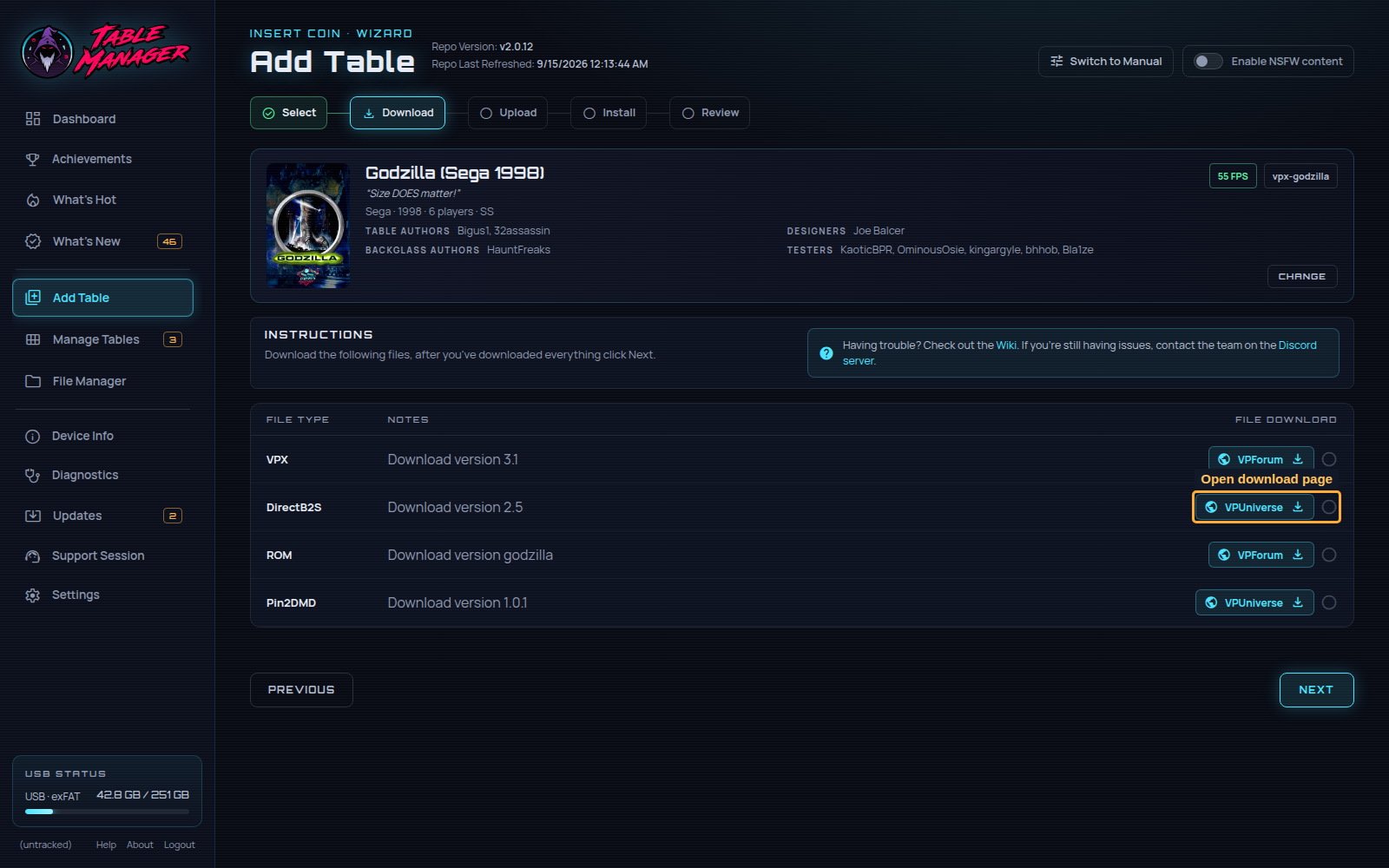Open VPUniverse download for DirectB2S
This screenshot has width=1389, height=868.
click(1254, 507)
